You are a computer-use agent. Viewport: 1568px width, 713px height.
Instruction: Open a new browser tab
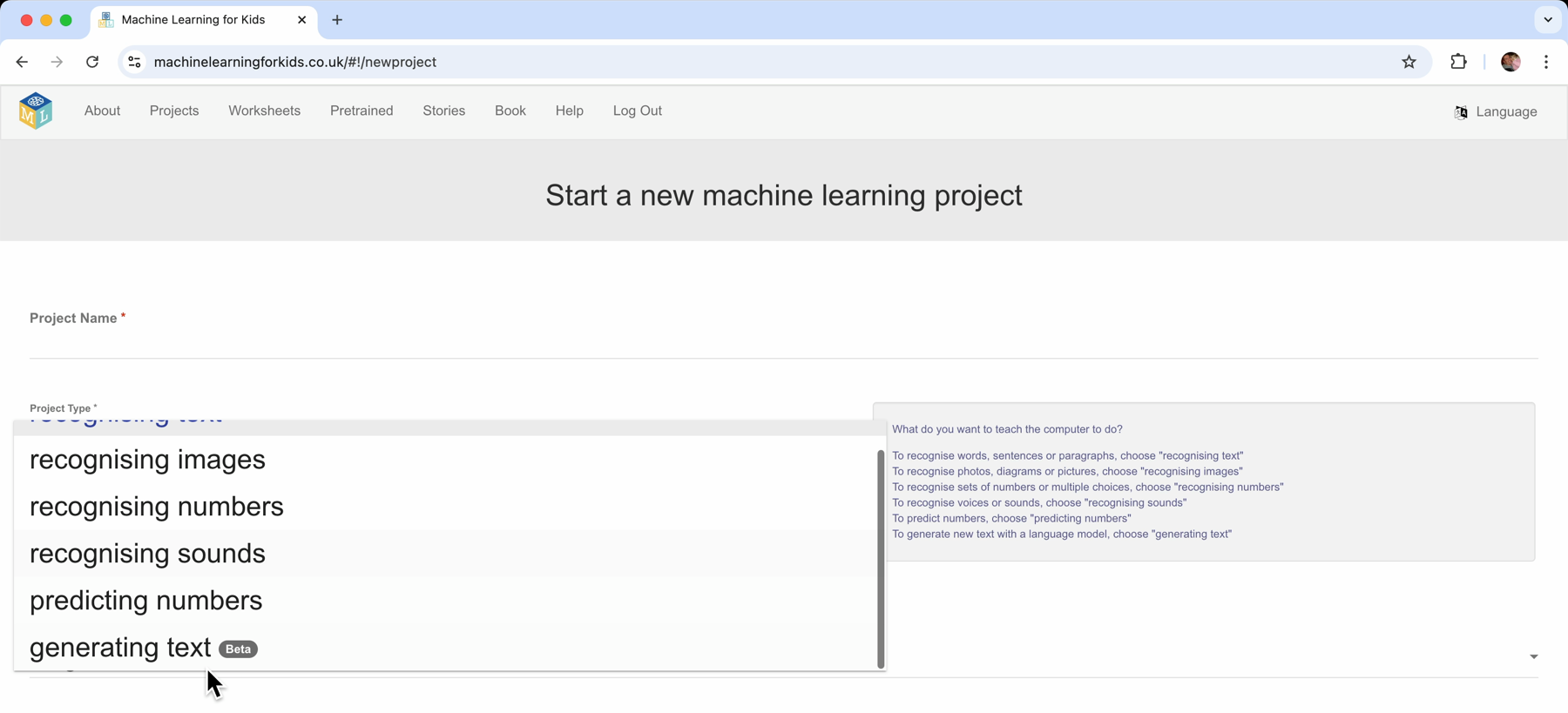point(337,20)
